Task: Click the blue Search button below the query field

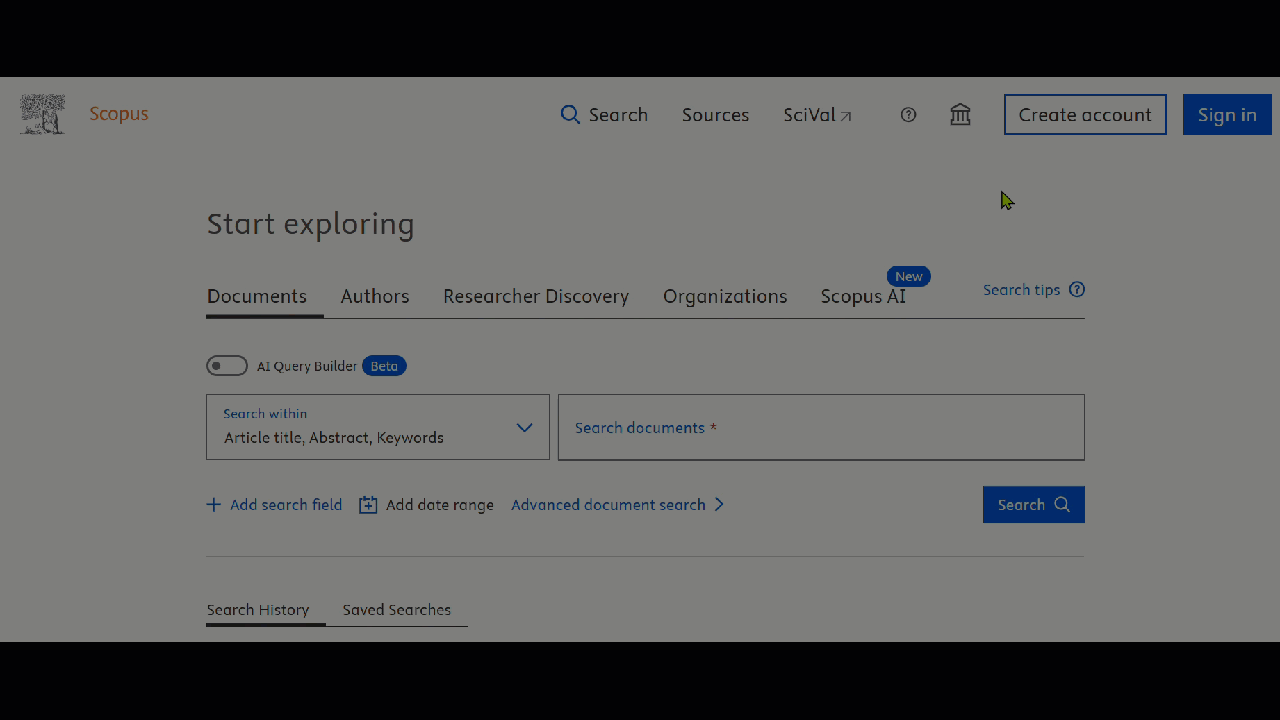Action: point(1033,505)
